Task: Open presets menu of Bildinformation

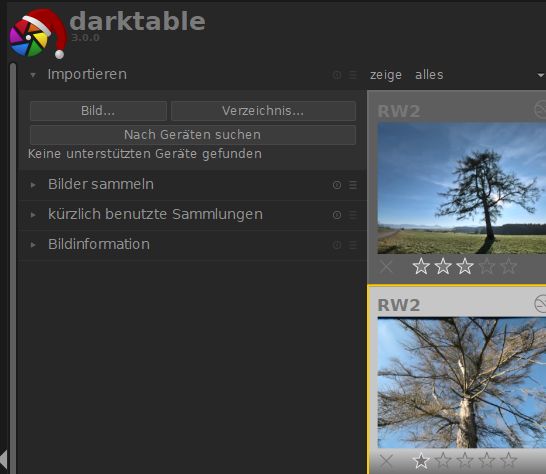Action: click(x=353, y=245)
